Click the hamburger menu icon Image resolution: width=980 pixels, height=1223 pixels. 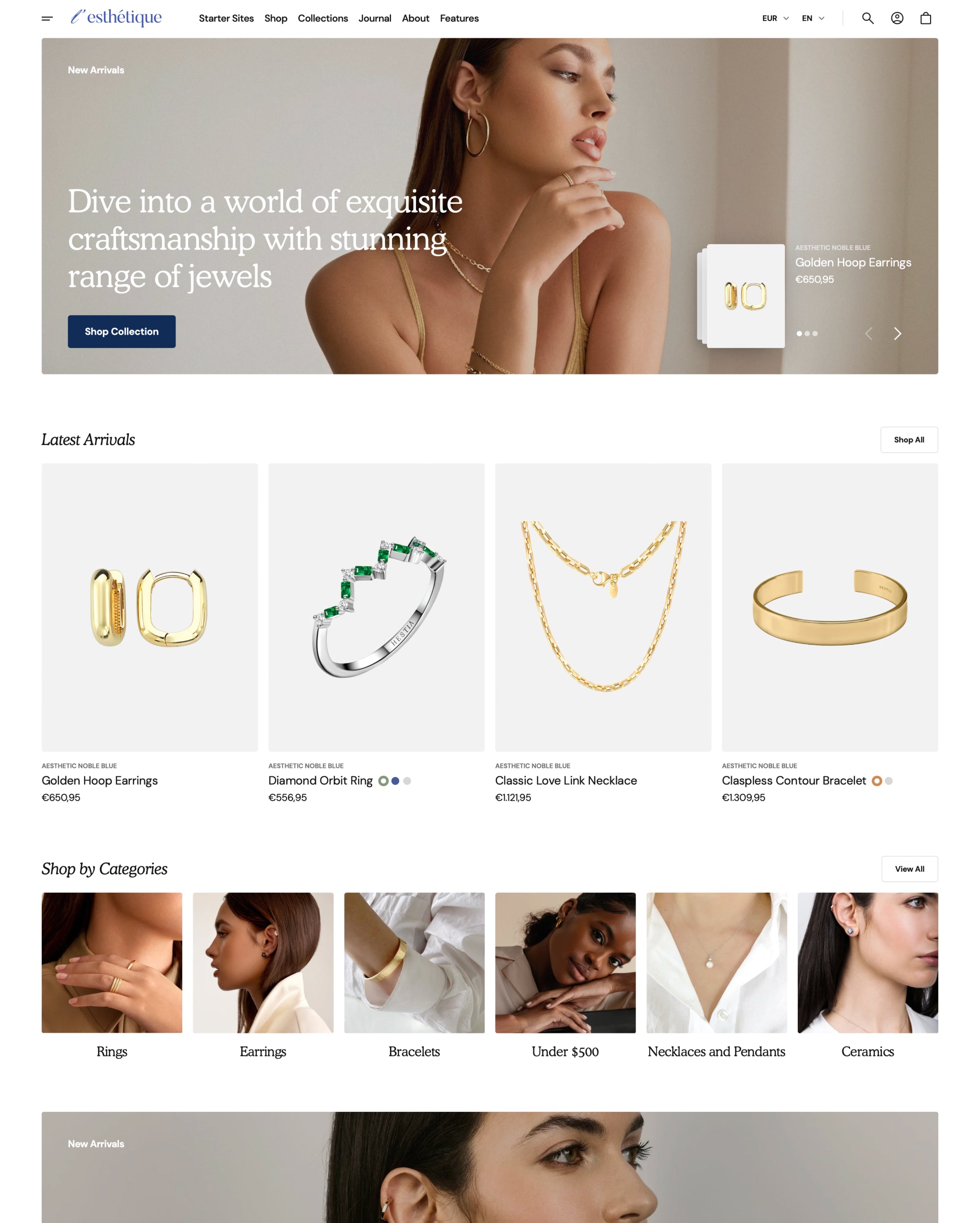47,18
